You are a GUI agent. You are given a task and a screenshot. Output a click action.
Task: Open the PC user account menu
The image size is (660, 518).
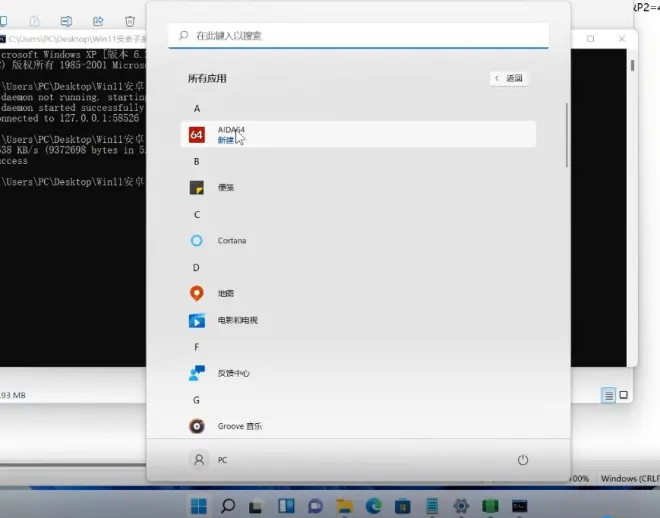click(209, 460)
